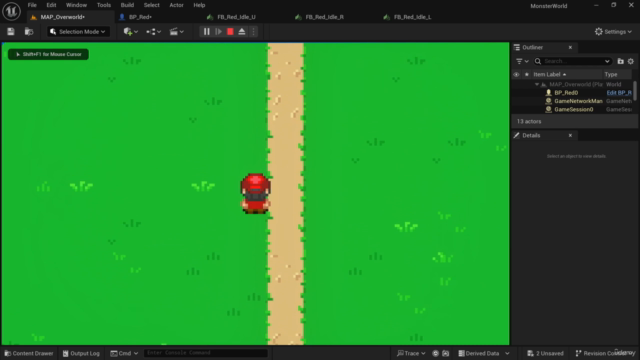Open the Cmd console type dropdown

click(124, 353)
